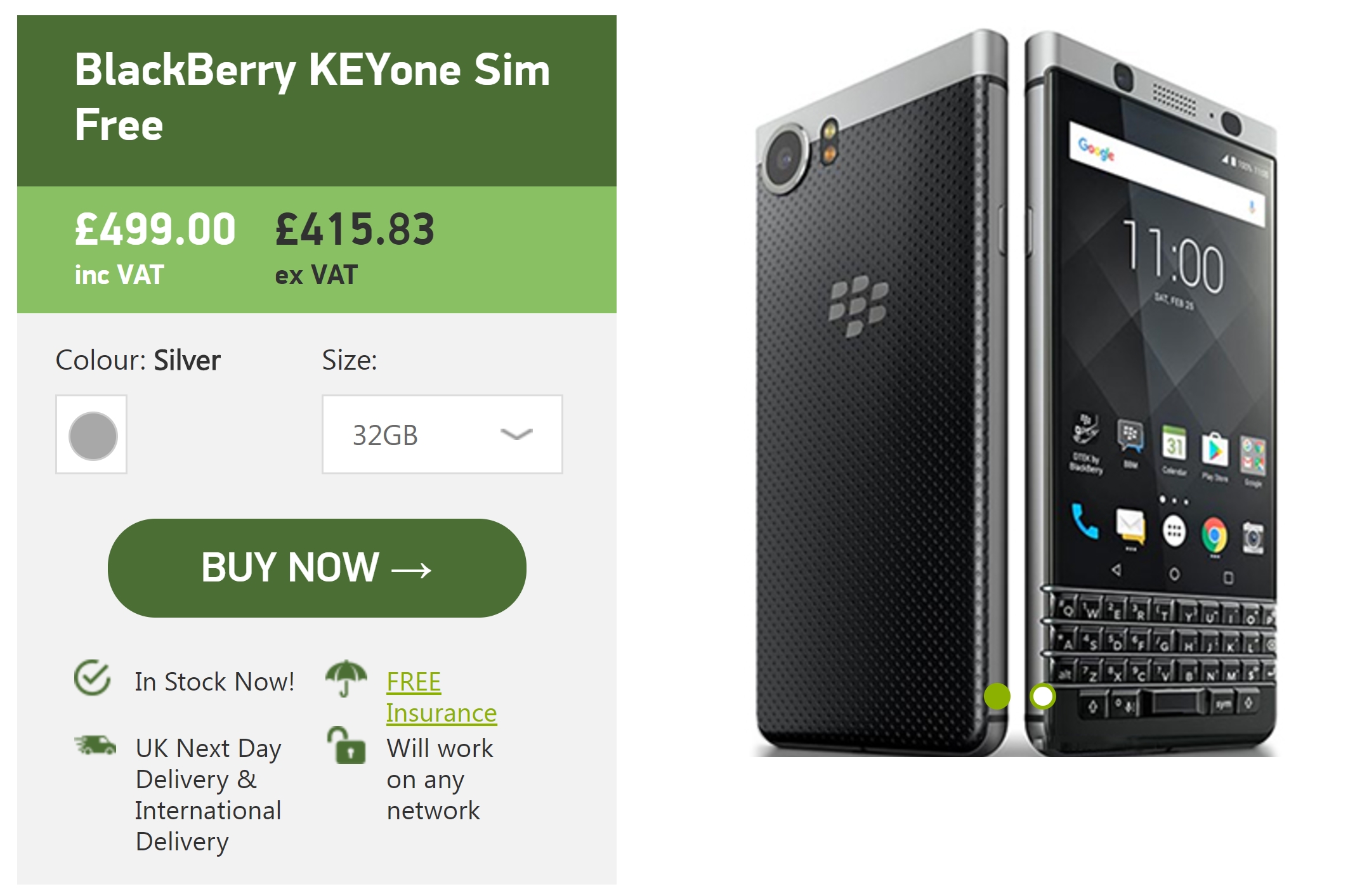Choose the Silver colour swatch

coord(92,434)
